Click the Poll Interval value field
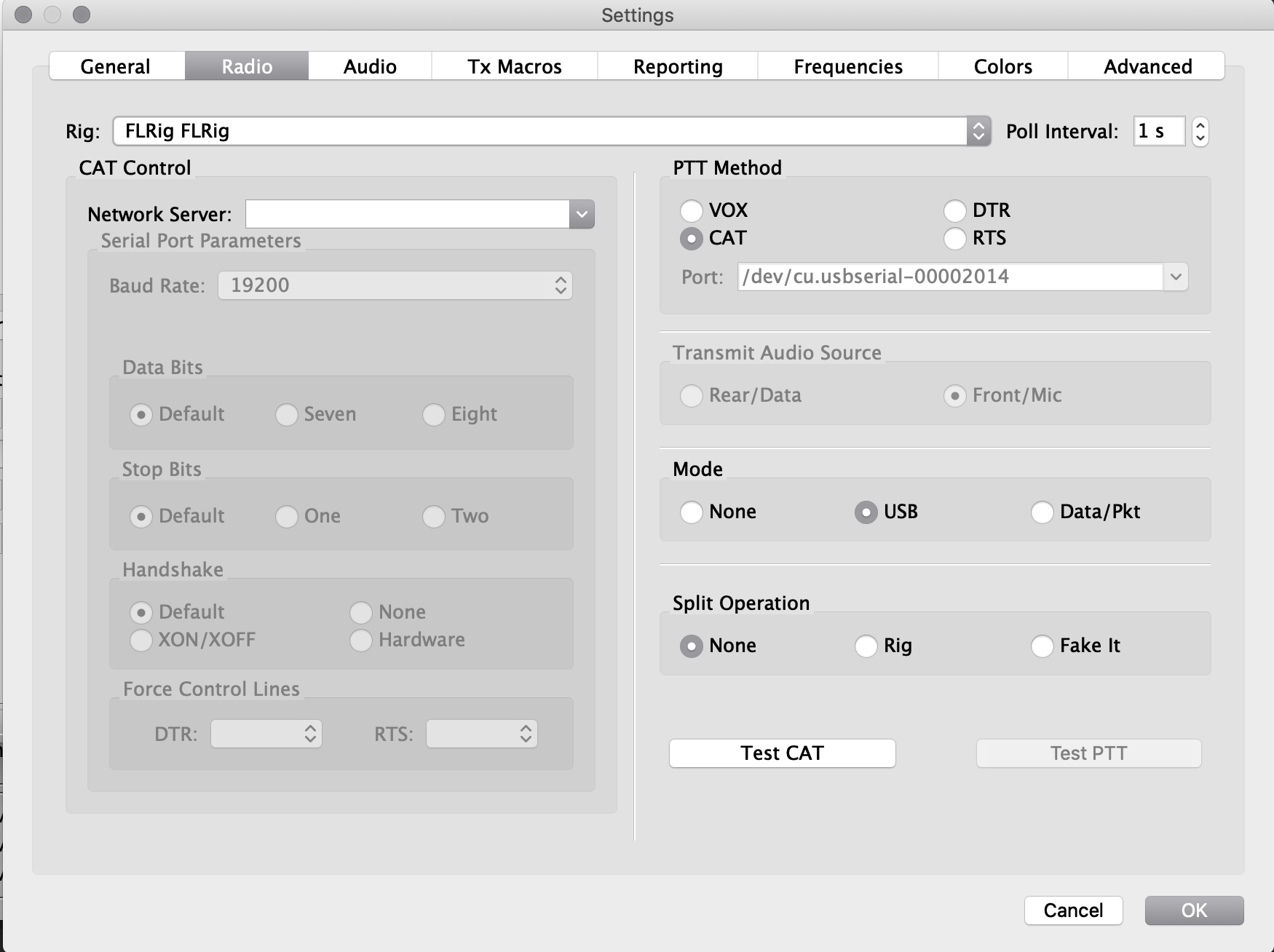The width and height of the screenshot is (1274, 952). pos(1159,131)
